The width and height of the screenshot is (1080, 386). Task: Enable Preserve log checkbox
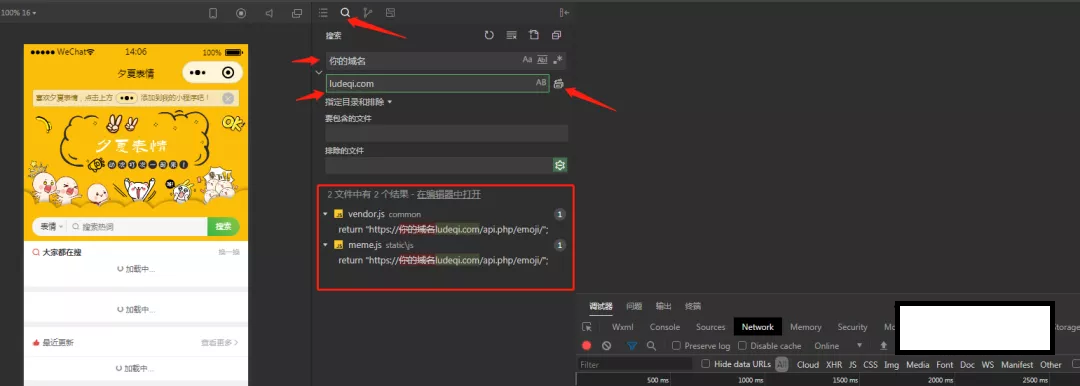(676, 346)
